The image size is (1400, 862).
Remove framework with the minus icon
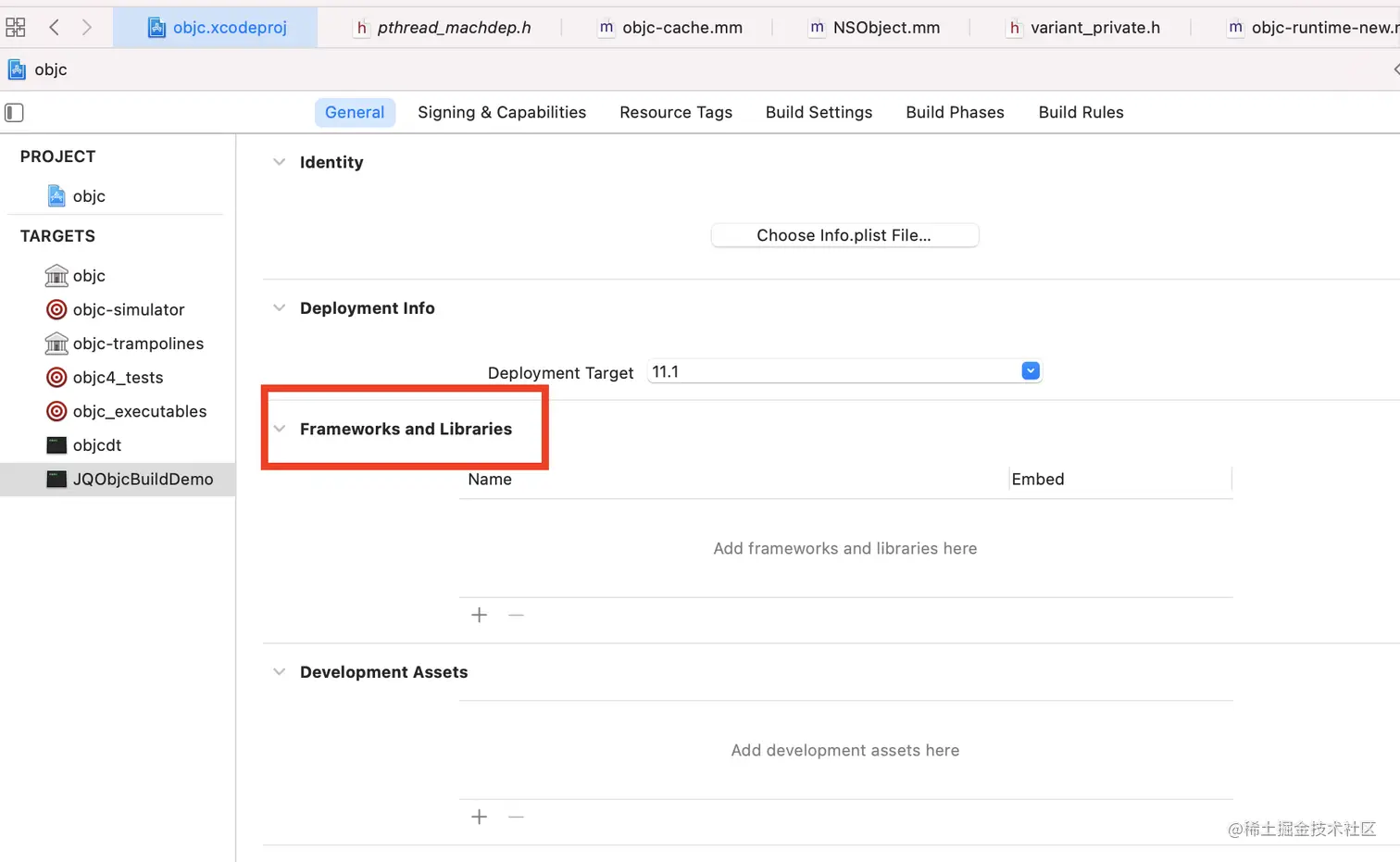[517, 615]
